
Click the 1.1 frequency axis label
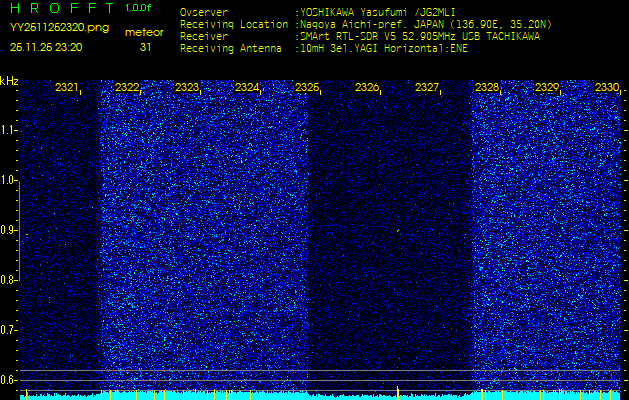pyautogui.click(x=8, y=130)
